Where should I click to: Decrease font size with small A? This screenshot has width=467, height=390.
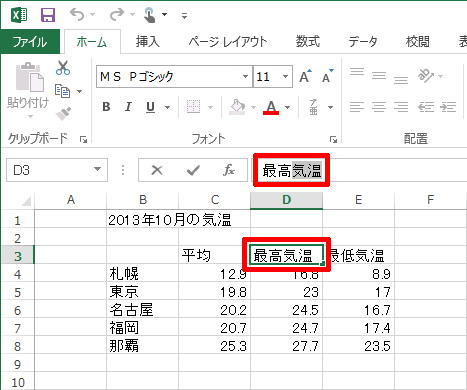327,77
